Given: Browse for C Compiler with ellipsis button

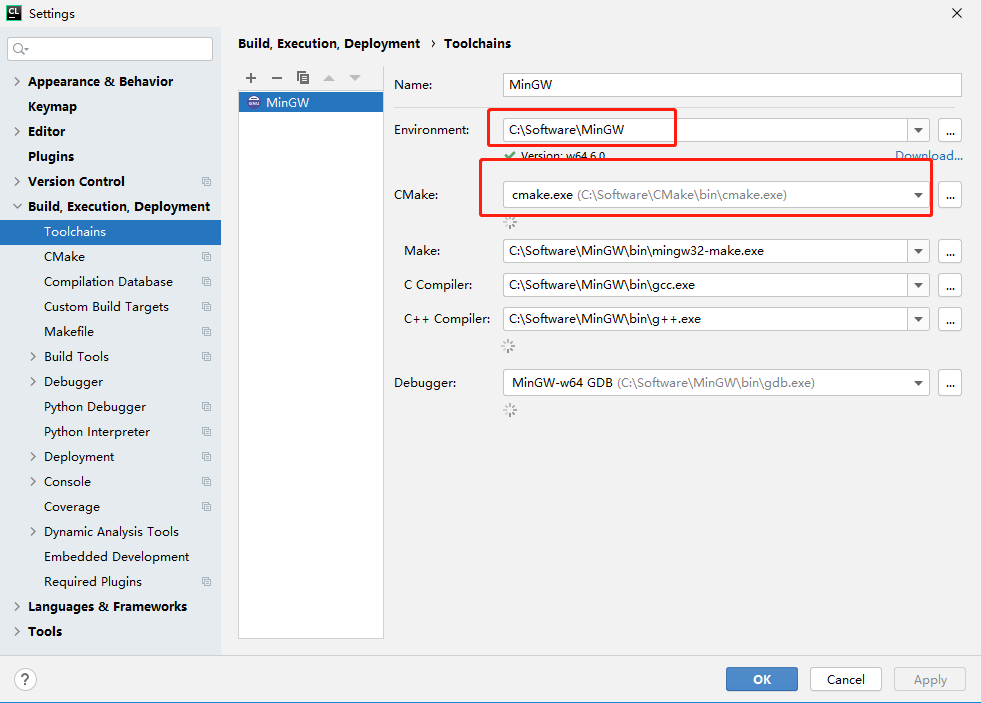Looking at the screenshot, I should 950,285.
